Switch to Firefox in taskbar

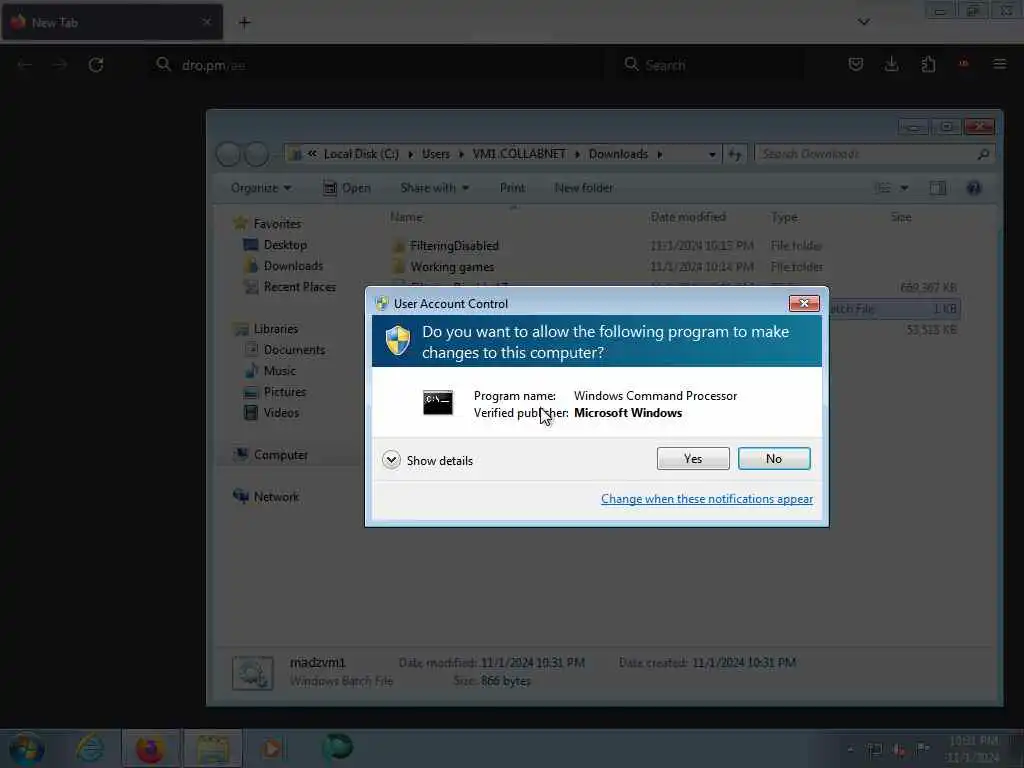150,748
